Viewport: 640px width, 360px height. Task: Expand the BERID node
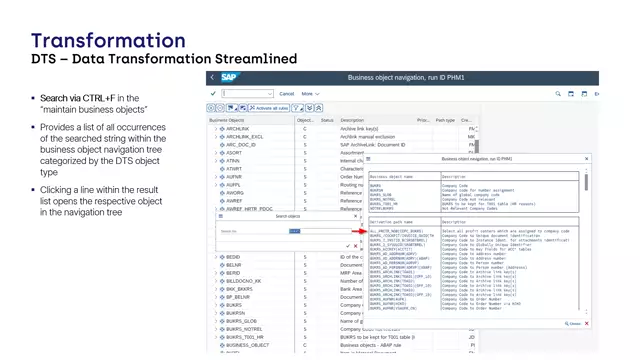point(216,273)
